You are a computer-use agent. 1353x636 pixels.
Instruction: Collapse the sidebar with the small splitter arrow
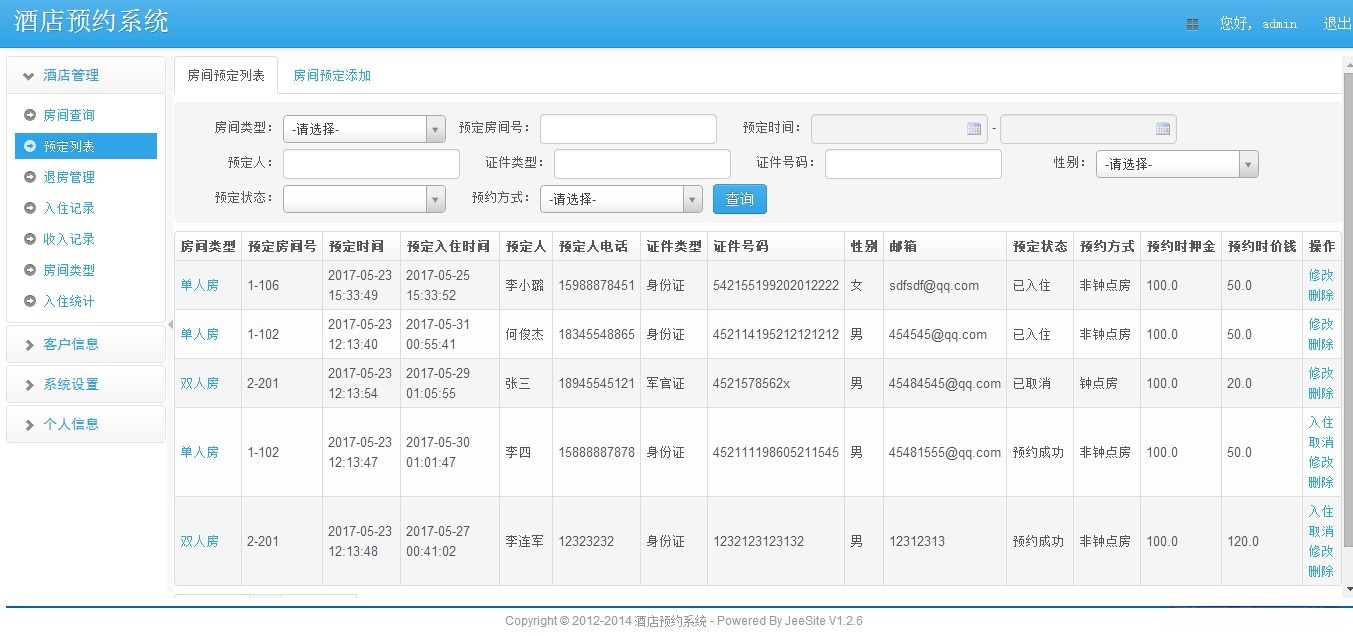pyautogui.click(x=170, y=324)
